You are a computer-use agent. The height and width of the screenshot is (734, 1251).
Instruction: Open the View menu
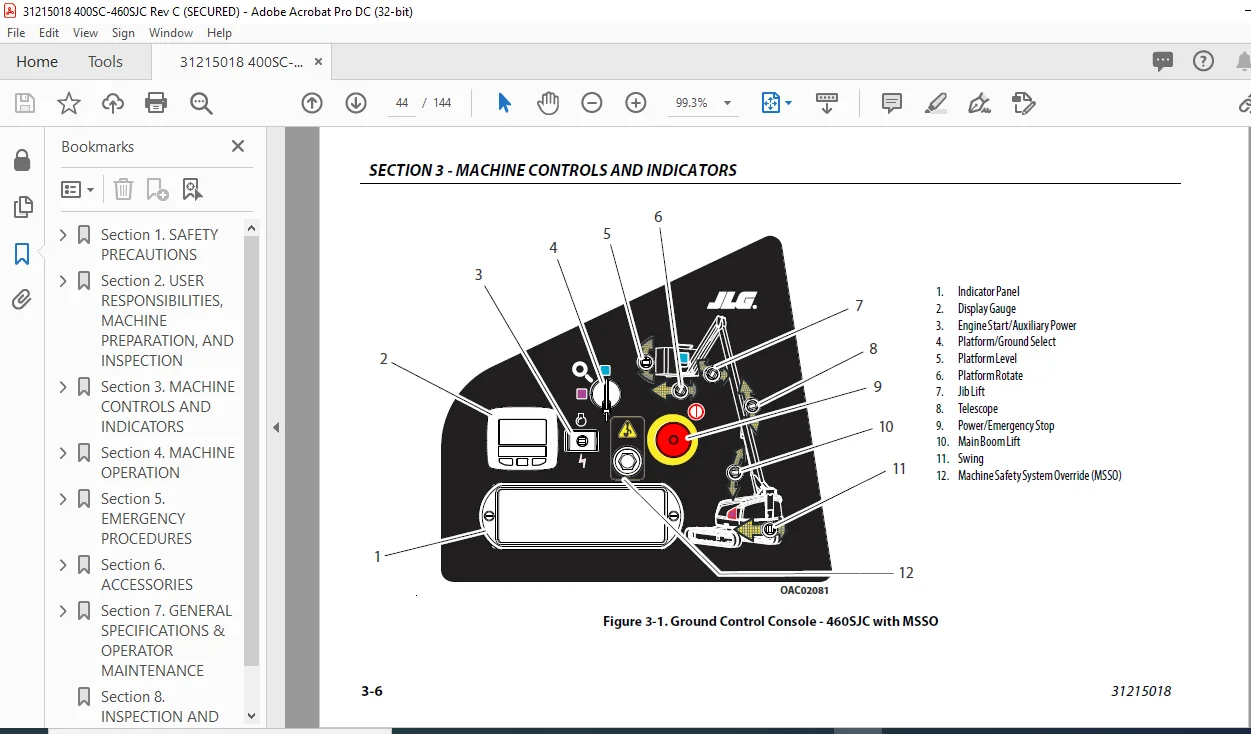coord(86,33)
